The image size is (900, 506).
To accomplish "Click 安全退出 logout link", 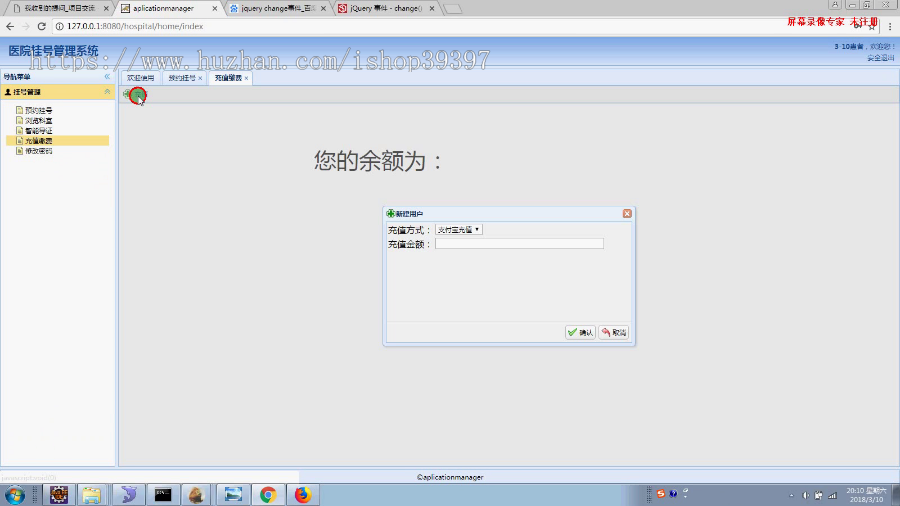I will (880, 58).
